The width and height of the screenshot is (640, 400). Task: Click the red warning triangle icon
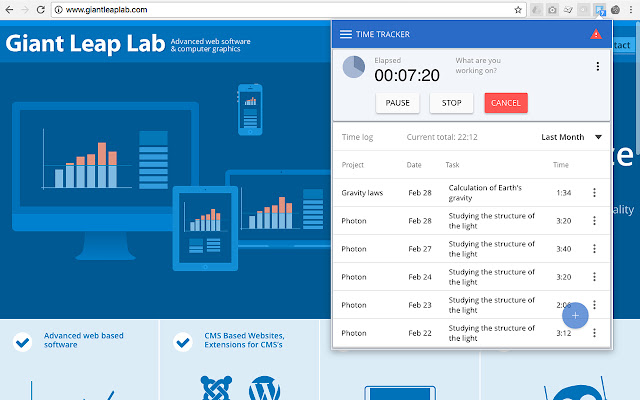point(596,34)
